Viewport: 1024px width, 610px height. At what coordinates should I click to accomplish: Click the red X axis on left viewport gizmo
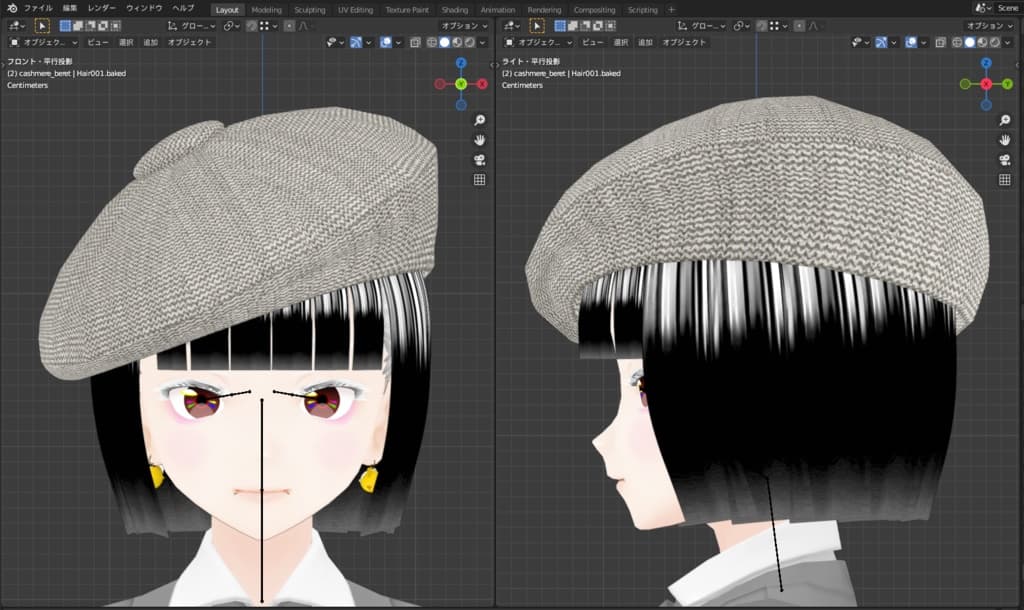tap(482, 84)
